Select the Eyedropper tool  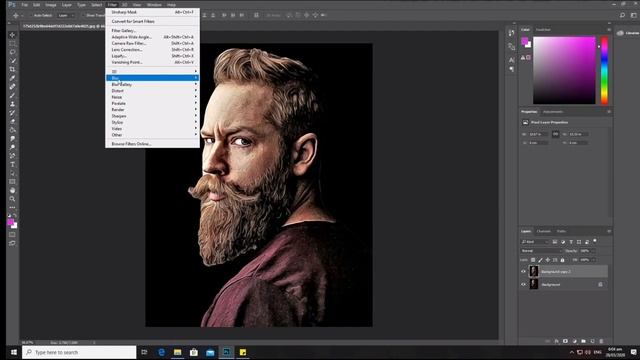point(12,78)
